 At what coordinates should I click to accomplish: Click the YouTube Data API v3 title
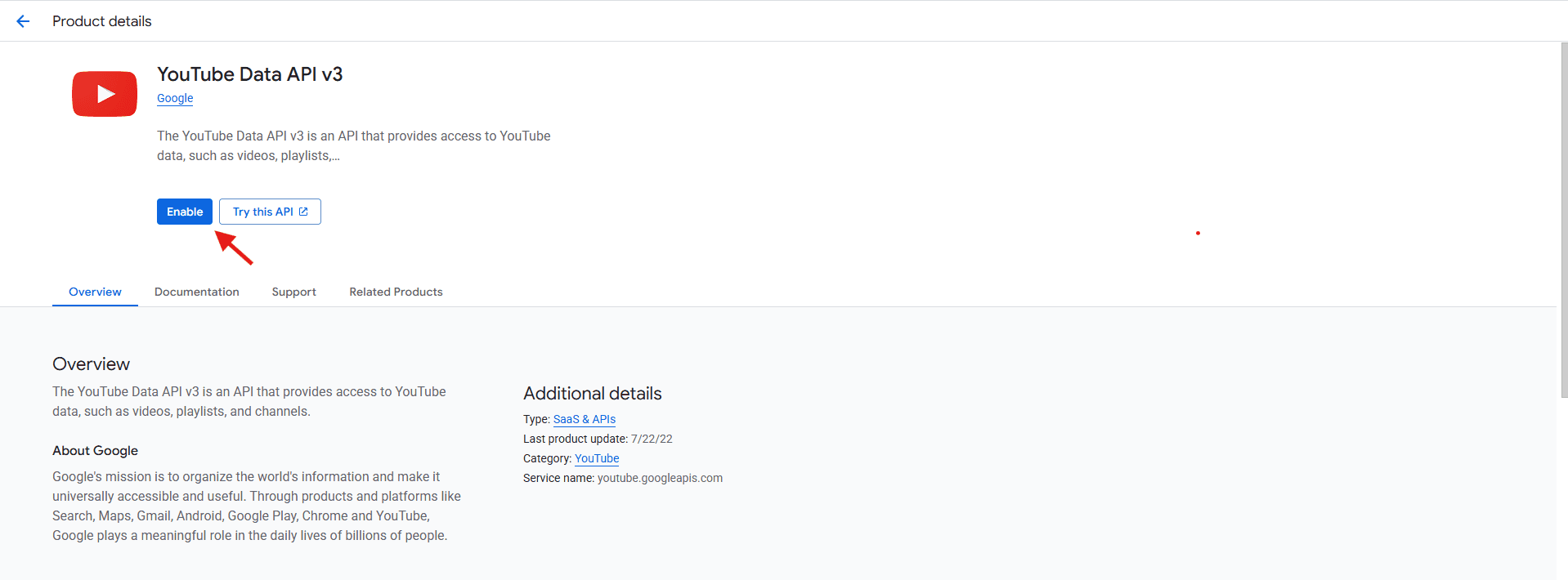point(250,74)
